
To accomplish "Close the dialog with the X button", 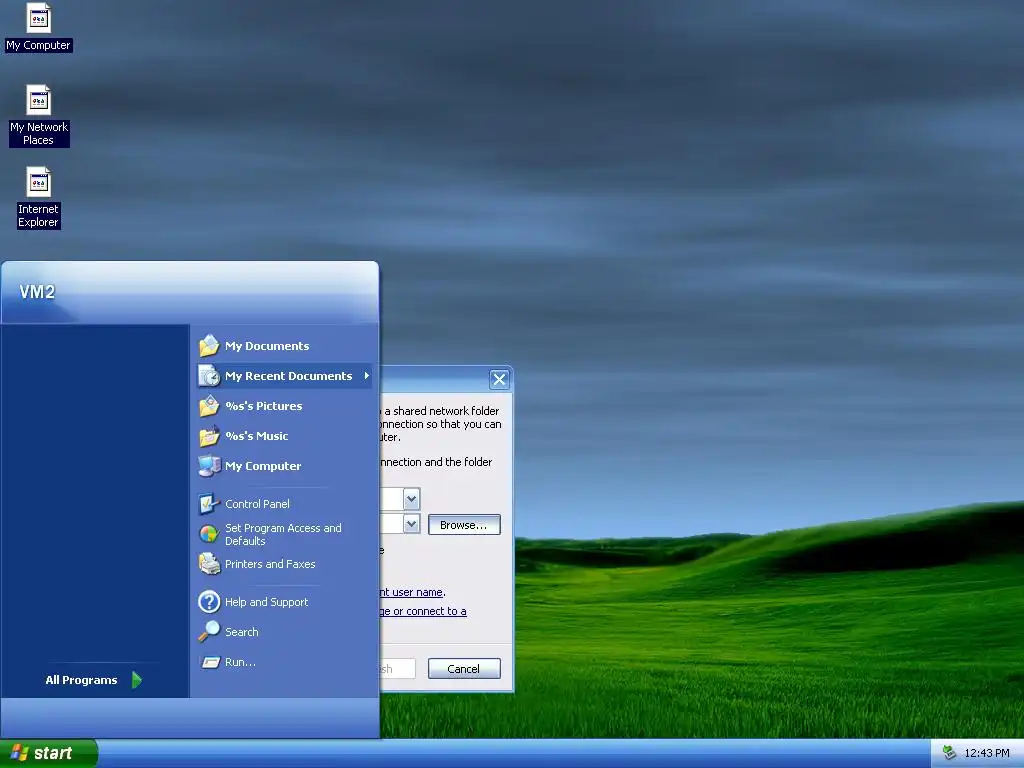I will pos(500,379).
